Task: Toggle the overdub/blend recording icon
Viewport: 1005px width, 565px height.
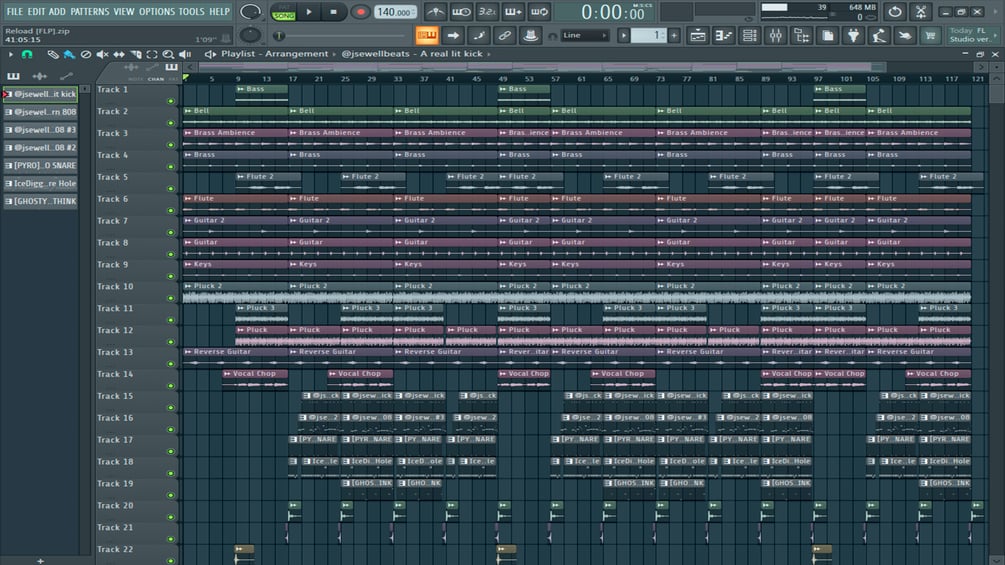Action: (513, 12)
